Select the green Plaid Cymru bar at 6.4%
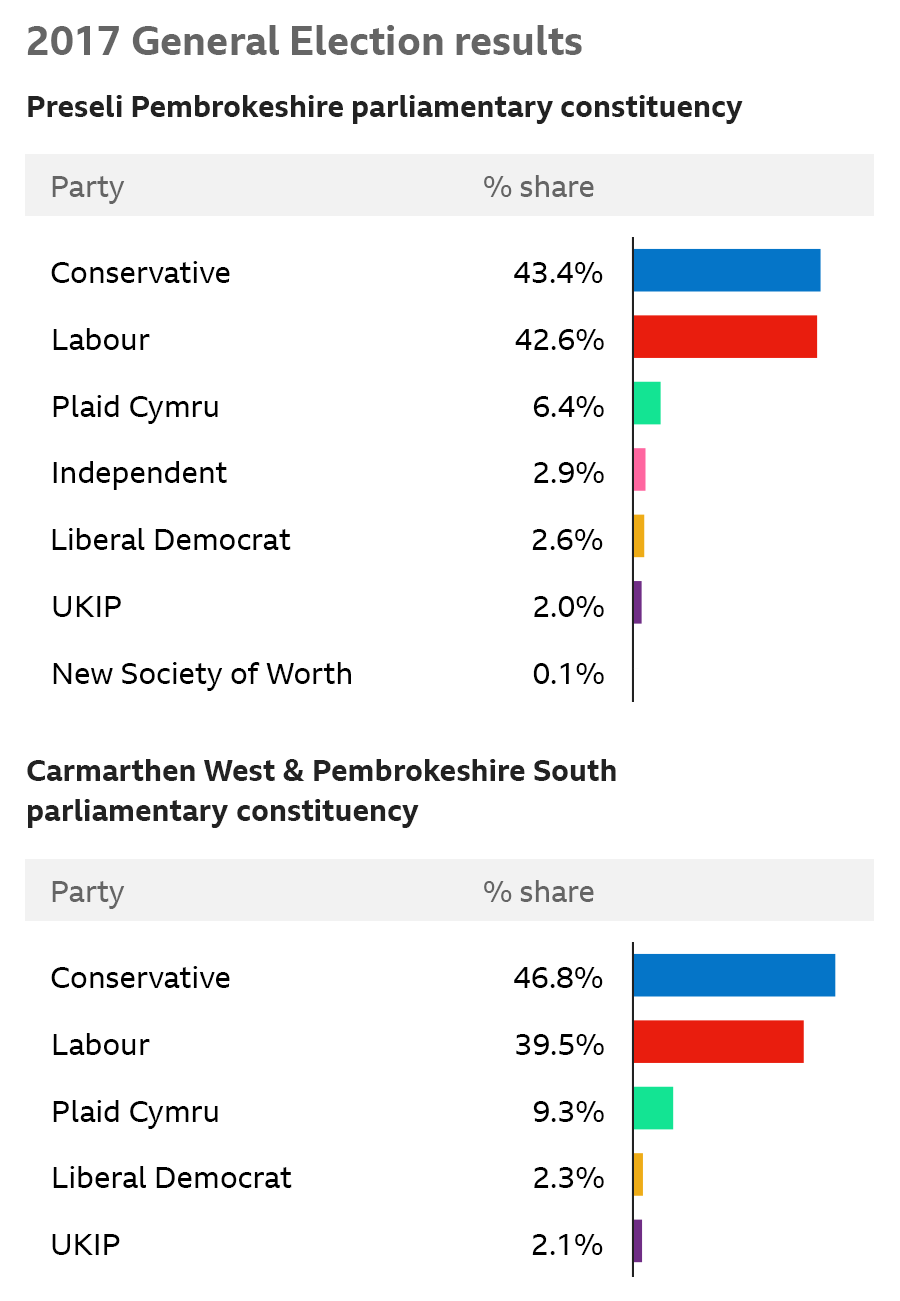The height and width of the screenshot is (1301, 900). point(647,403)
